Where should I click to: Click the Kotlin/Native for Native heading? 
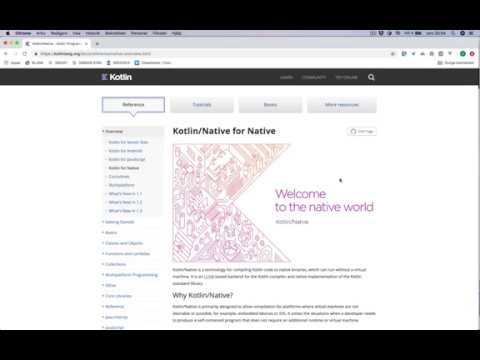(x=224, y=131)
